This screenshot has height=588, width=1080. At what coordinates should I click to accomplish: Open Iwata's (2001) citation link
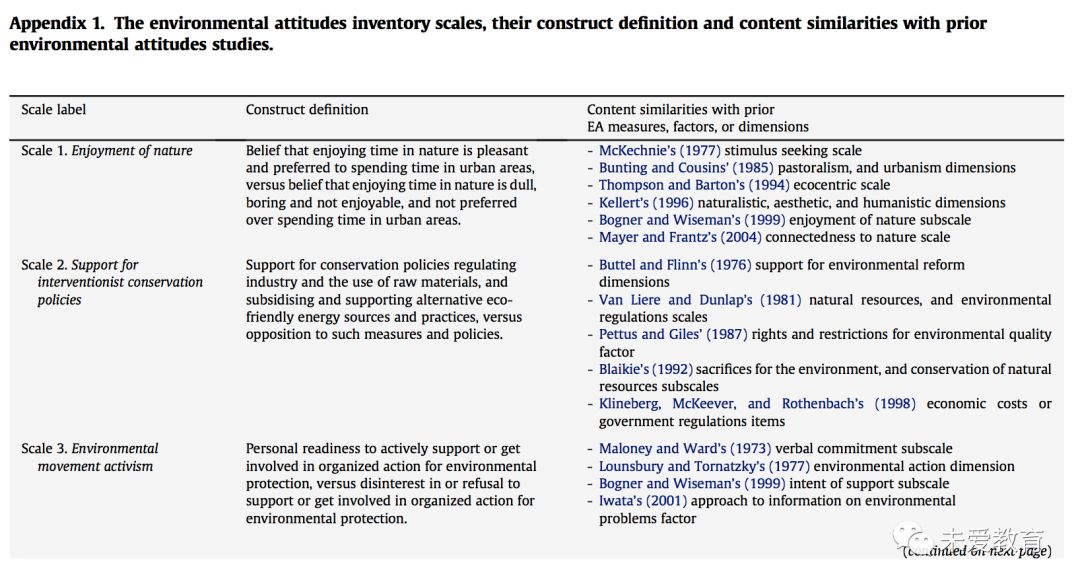coord(643,501)
